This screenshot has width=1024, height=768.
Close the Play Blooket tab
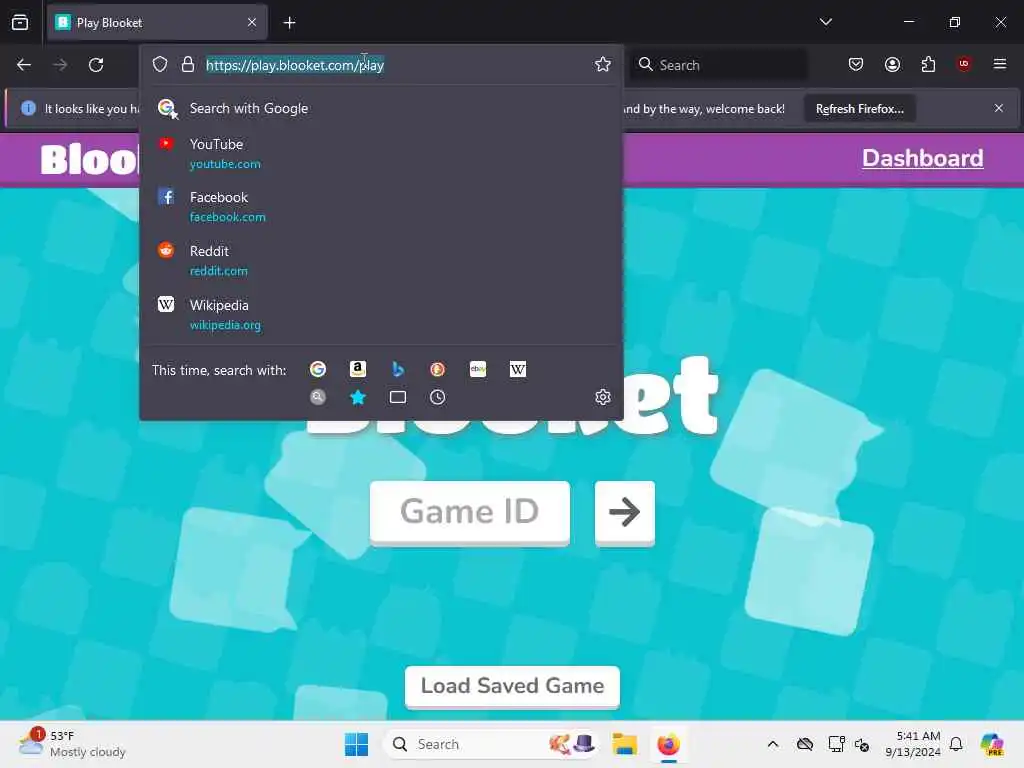[x=252, y=22]
